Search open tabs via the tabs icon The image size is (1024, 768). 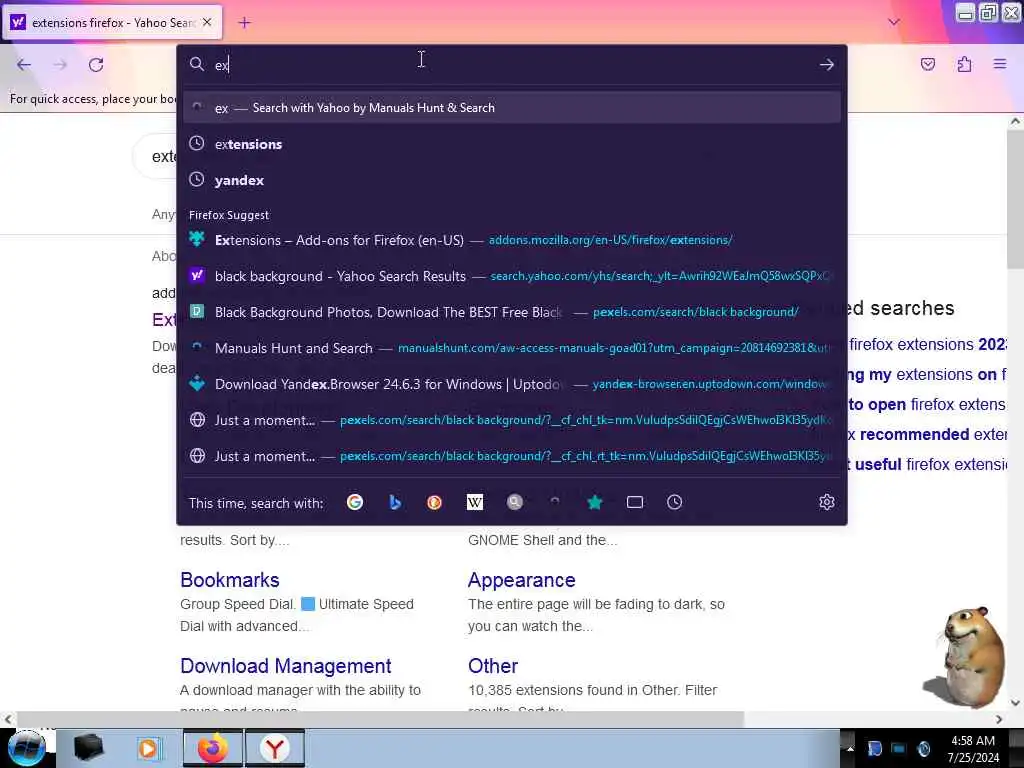click(x=635, y=502)
